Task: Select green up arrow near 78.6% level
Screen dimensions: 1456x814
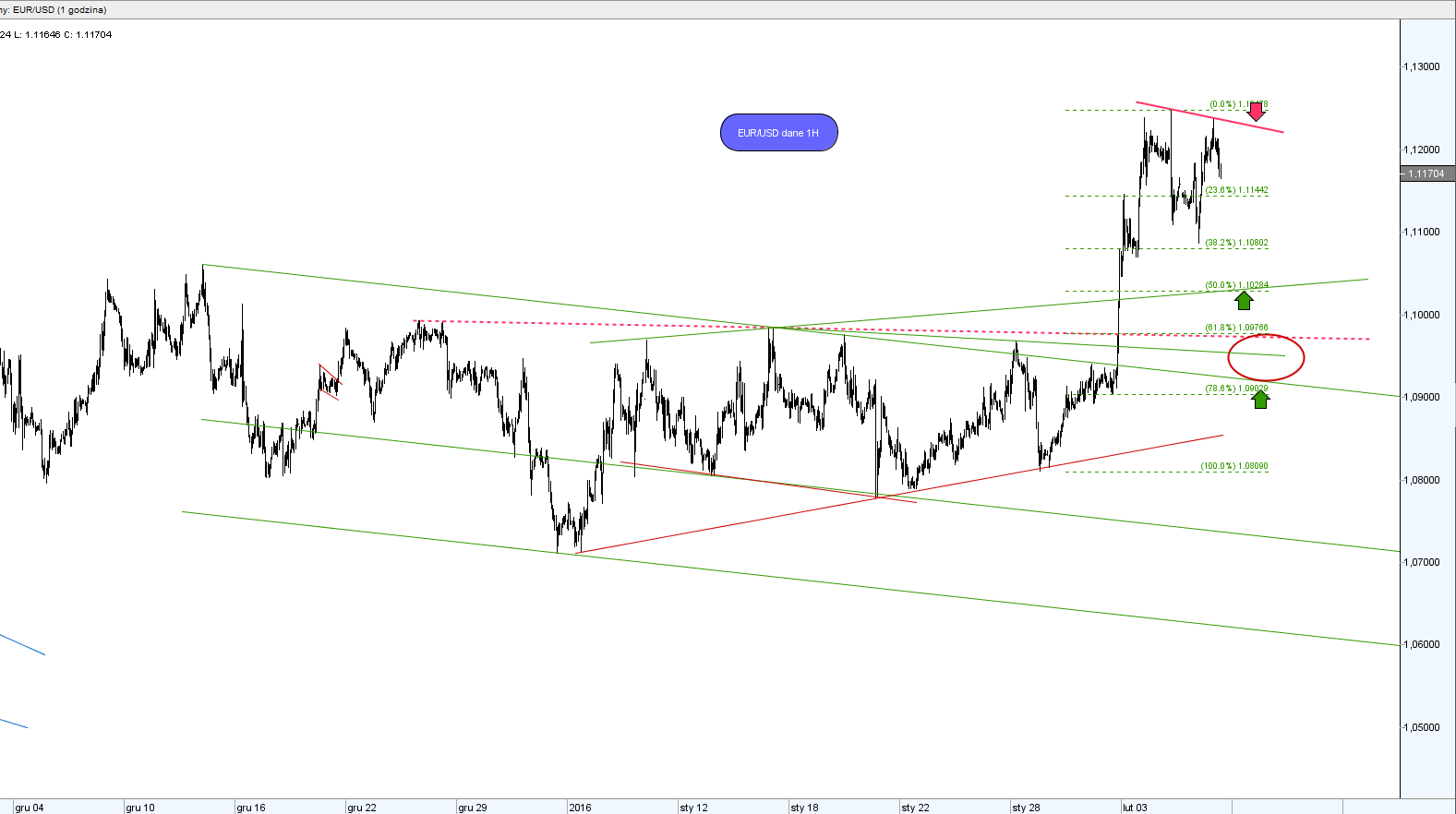Action: point(1260,399)
